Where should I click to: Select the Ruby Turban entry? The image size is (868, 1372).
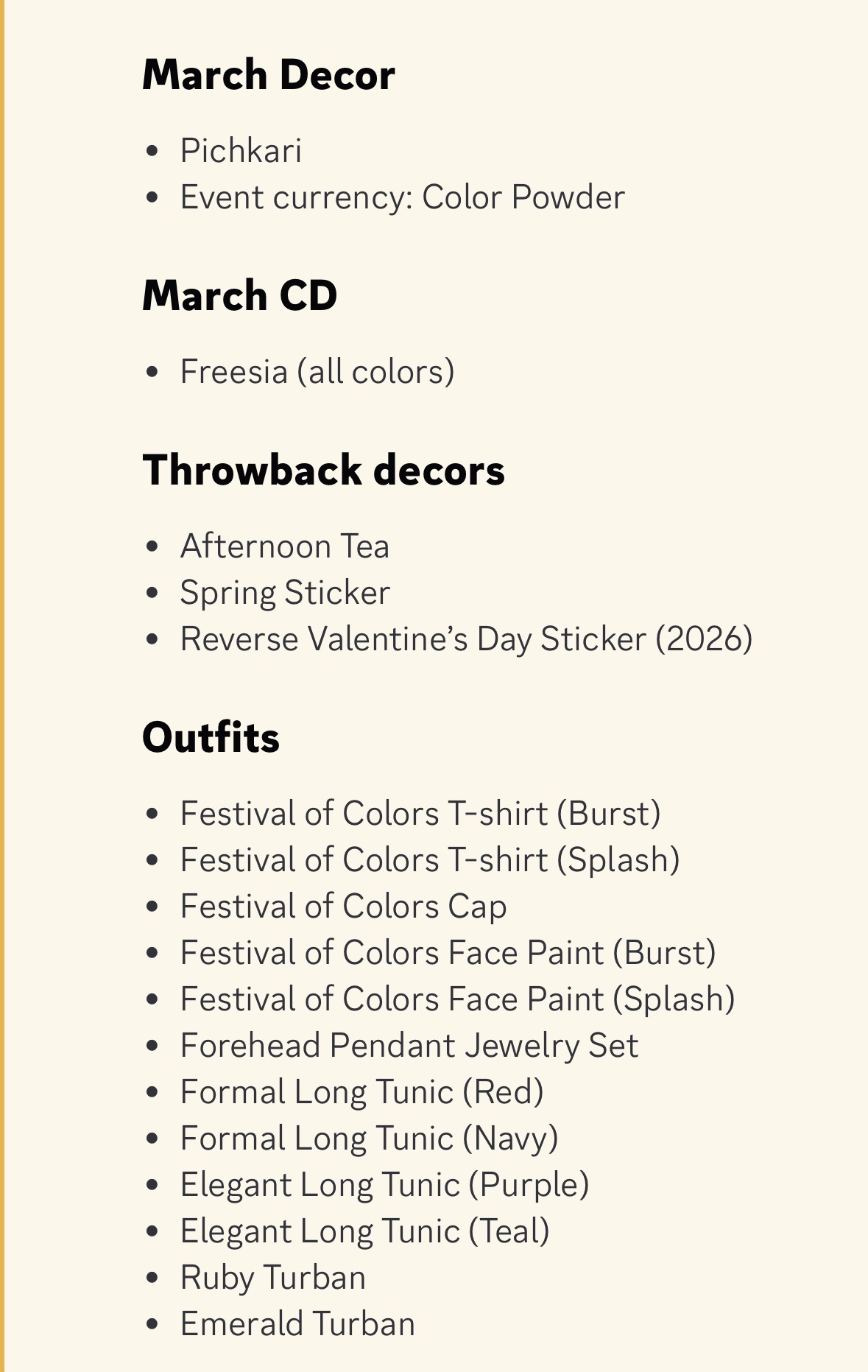[x=272, y=1278]
